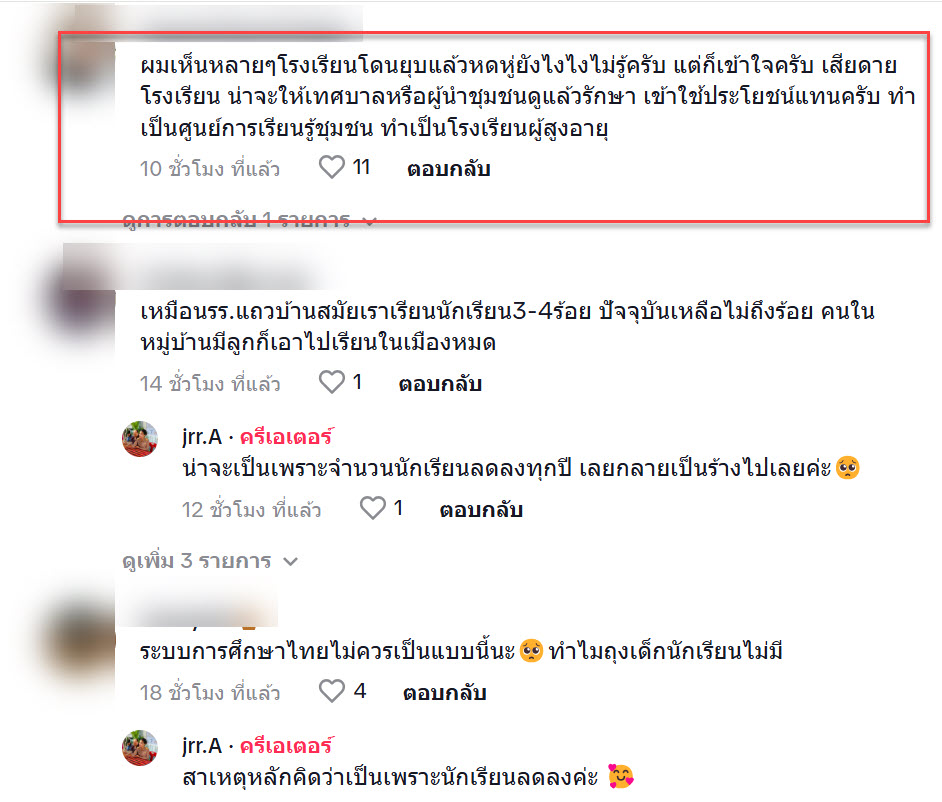Image resolution: width=942 pixels, height=802 pixels.
Task: Open jrr.A avatar on first creator reply
Action: 140,439
